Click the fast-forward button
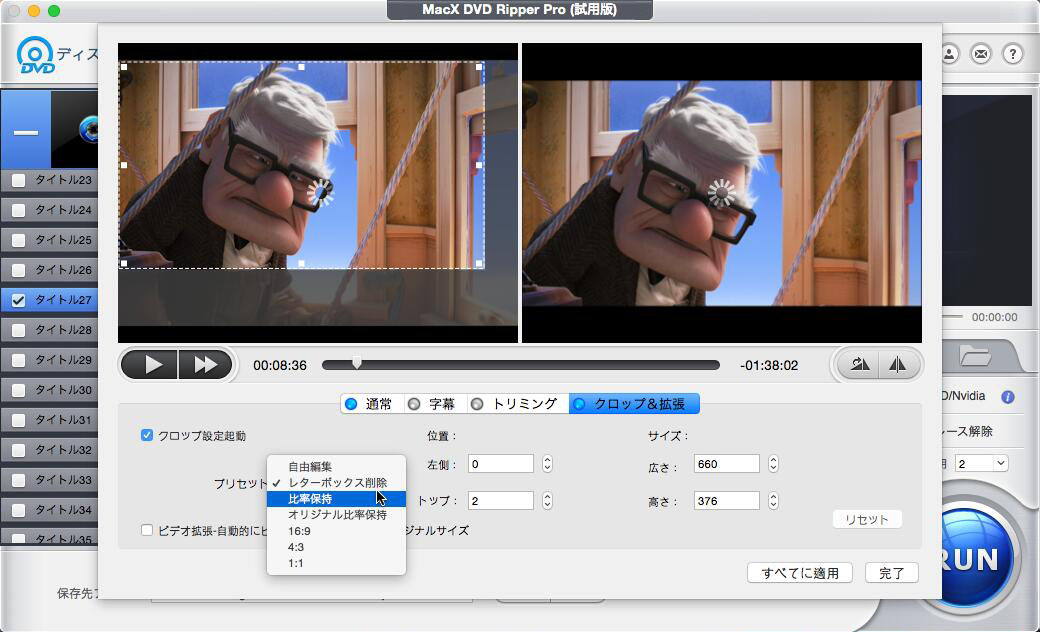1040x632 pixels. 206,365
